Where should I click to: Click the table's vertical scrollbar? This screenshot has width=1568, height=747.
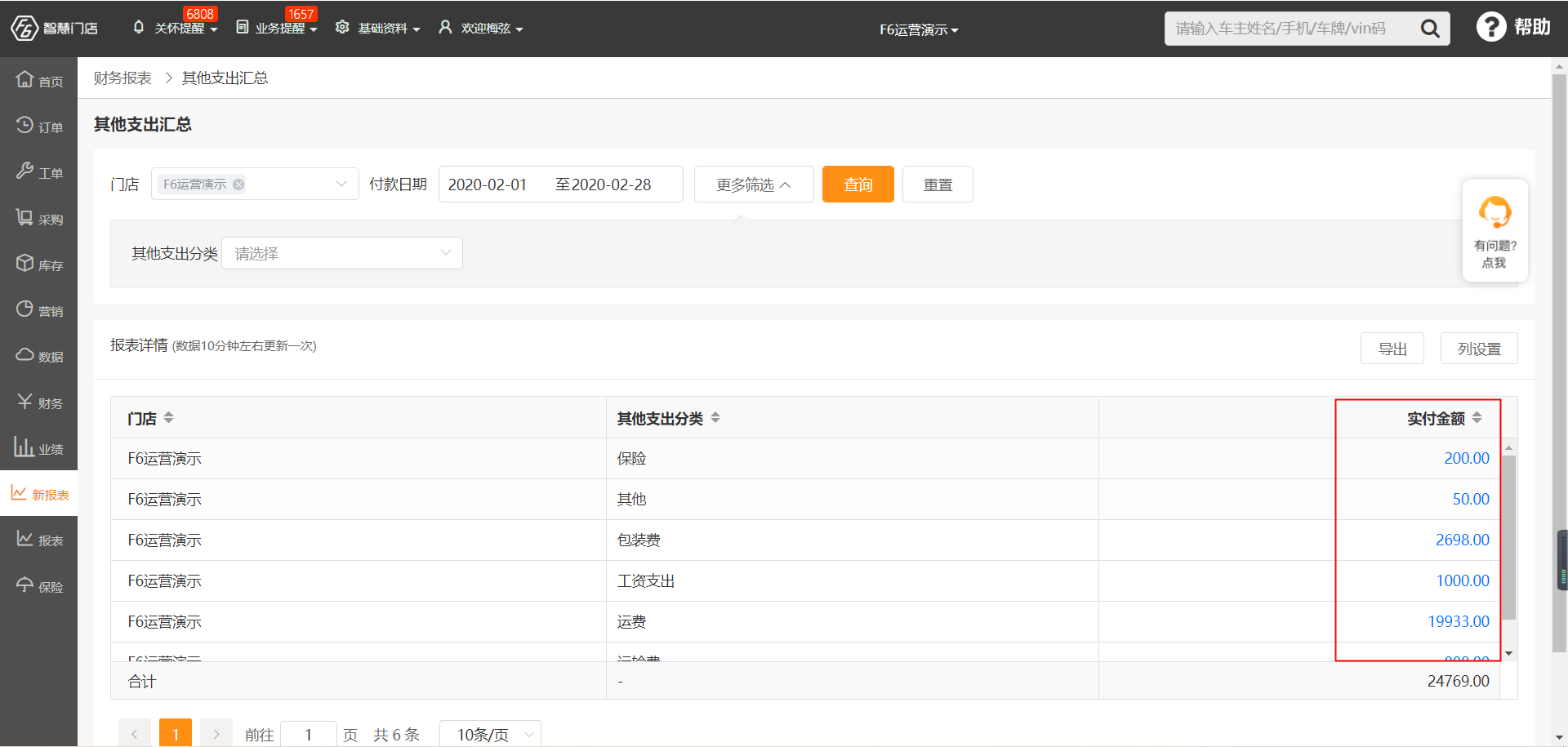(x=1509, y=537)
